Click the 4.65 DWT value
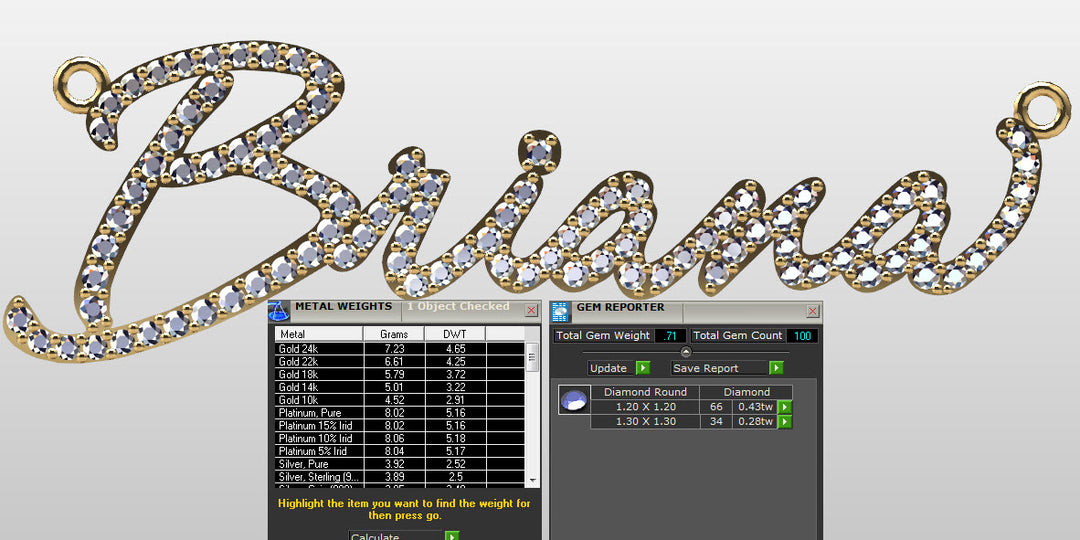Screen dimensions: 1080x540 coord(455,349)
